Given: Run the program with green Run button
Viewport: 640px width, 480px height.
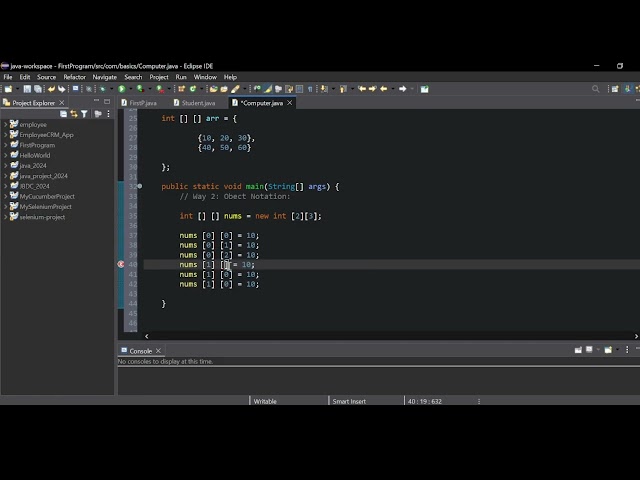Looking at the screenshot, I should (122, 89).
